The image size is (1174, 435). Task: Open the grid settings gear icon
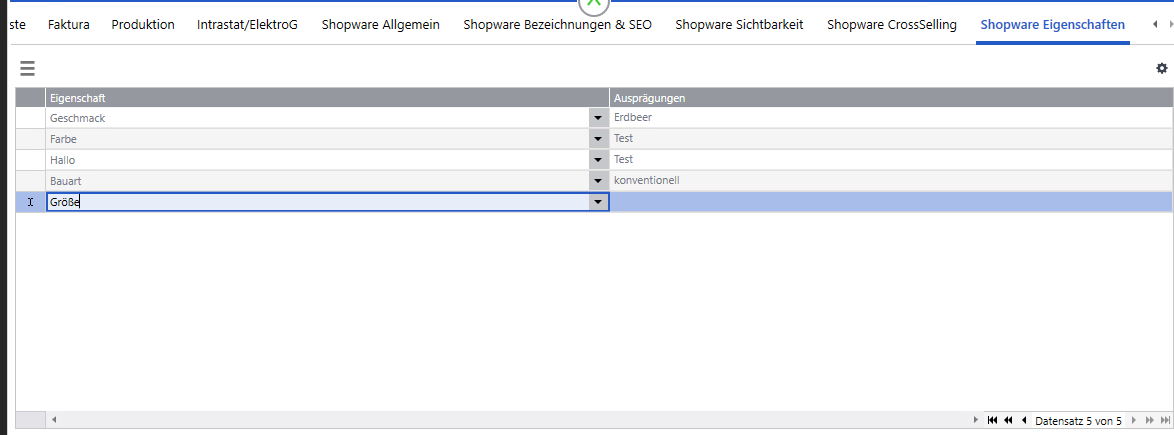(1161, 68)
